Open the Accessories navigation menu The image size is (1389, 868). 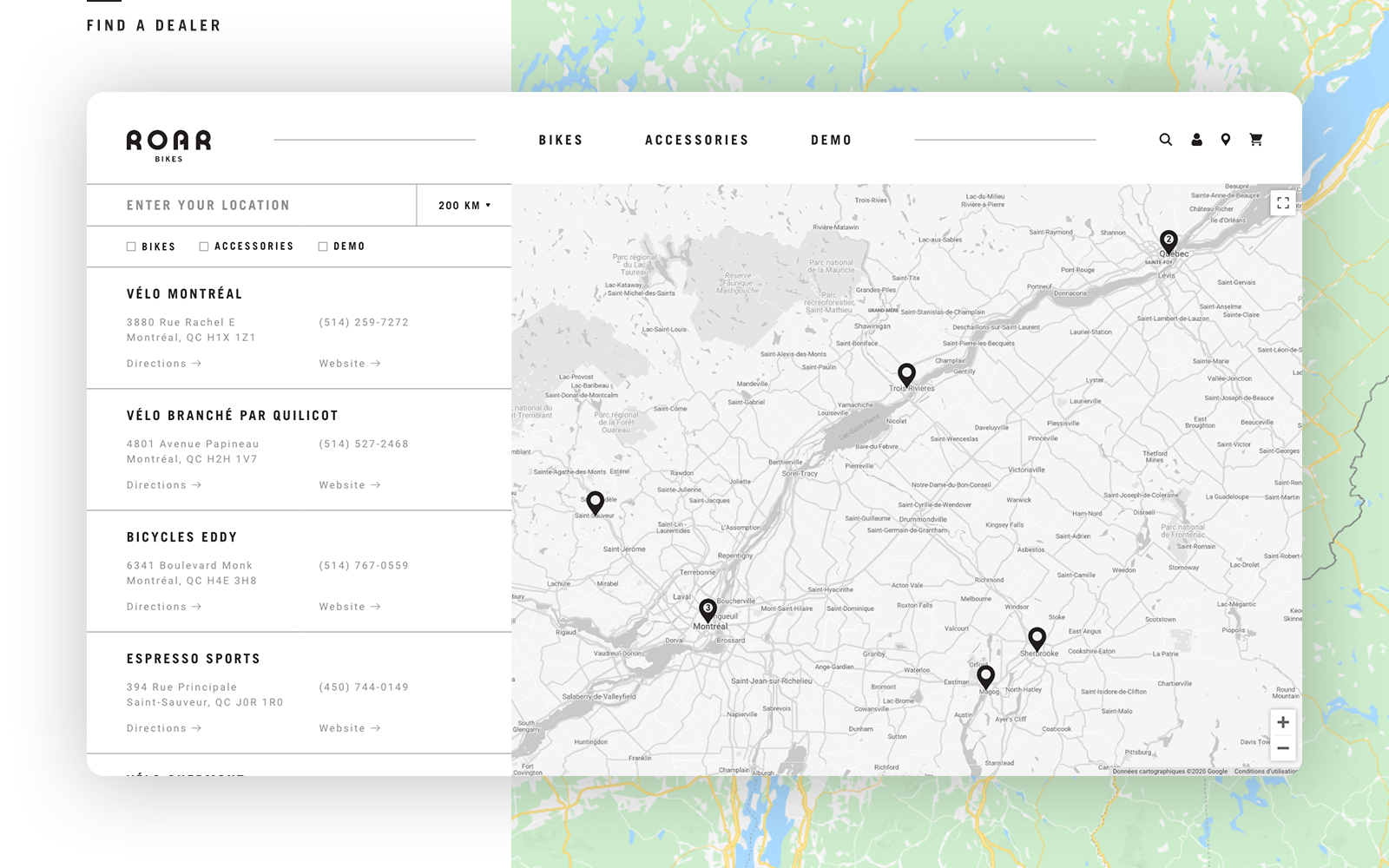tap(696, 141)
